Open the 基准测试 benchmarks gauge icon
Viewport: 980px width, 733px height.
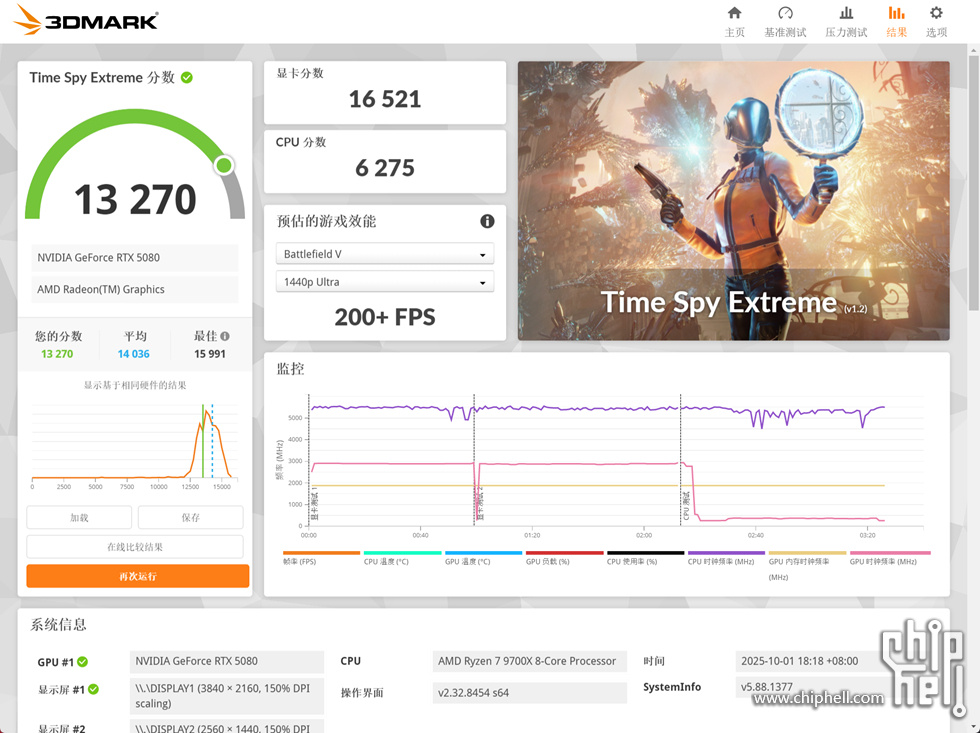tap(785, 14)
